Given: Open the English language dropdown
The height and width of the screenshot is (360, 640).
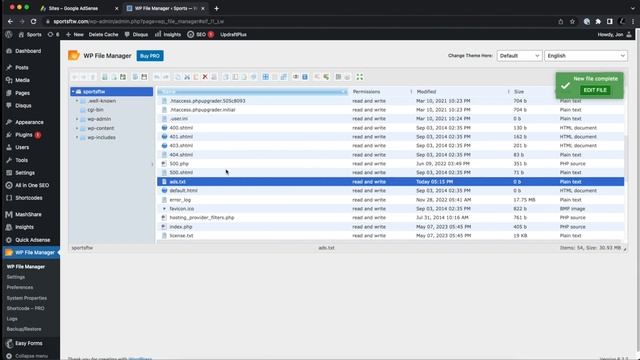Looking at the screenshot, I should tap(586, 56).
